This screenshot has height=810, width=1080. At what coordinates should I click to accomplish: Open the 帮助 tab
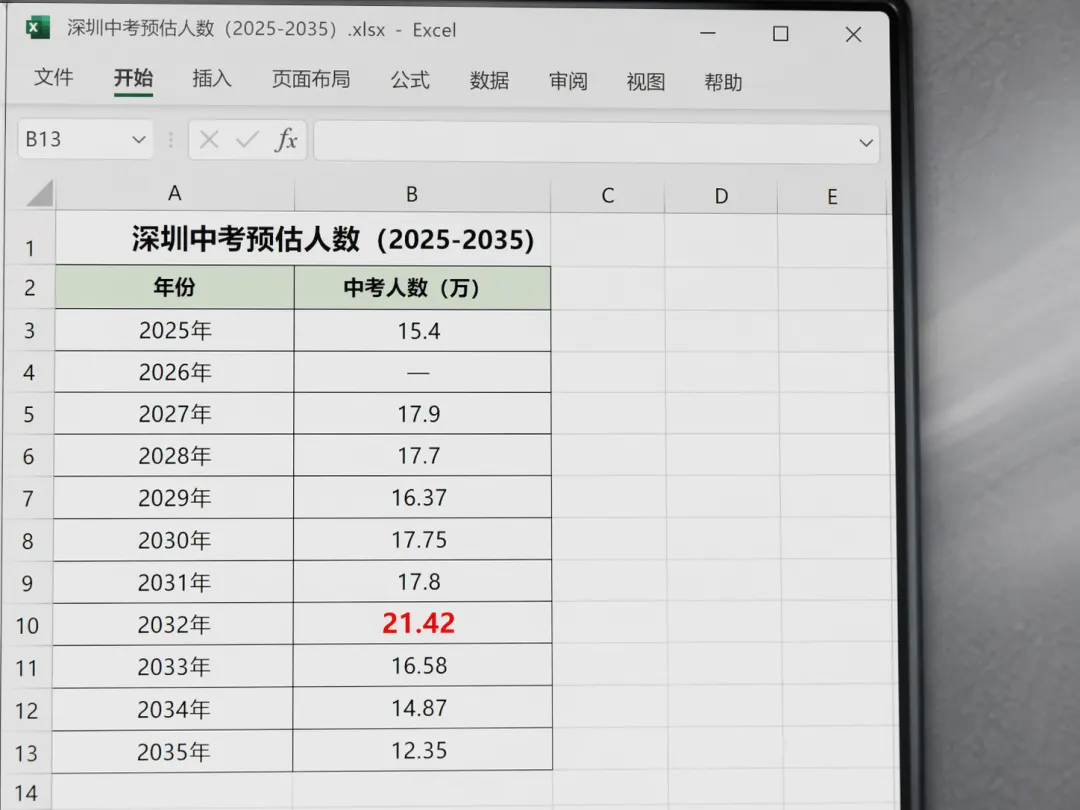tap(723, 83)
